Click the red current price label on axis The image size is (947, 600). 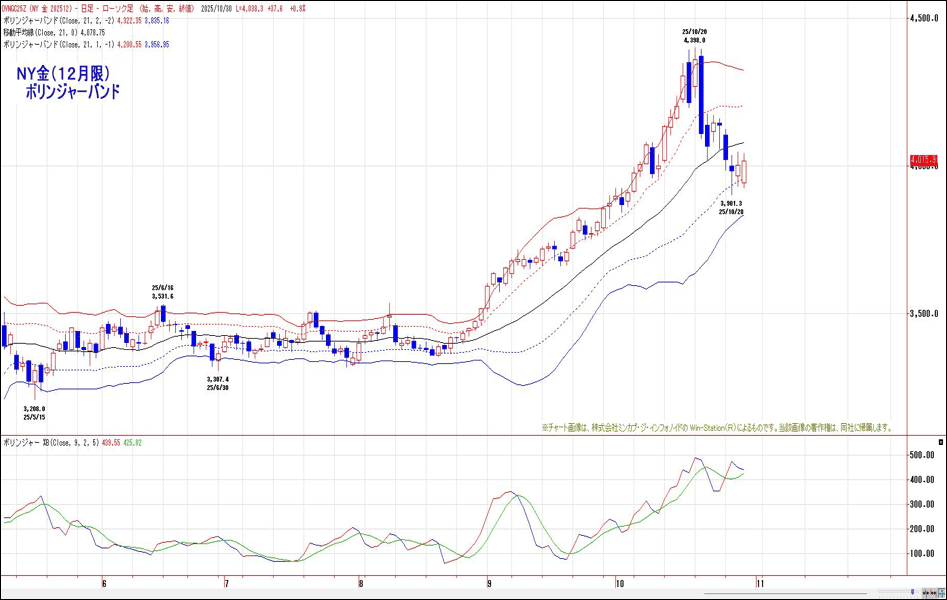coord(923,160)
